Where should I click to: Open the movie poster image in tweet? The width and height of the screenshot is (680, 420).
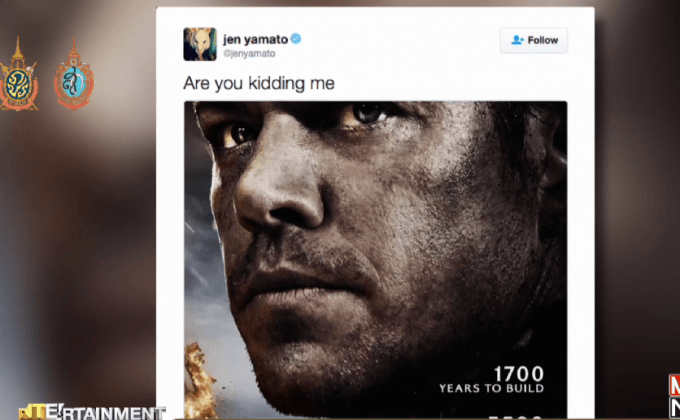point(376,259)
